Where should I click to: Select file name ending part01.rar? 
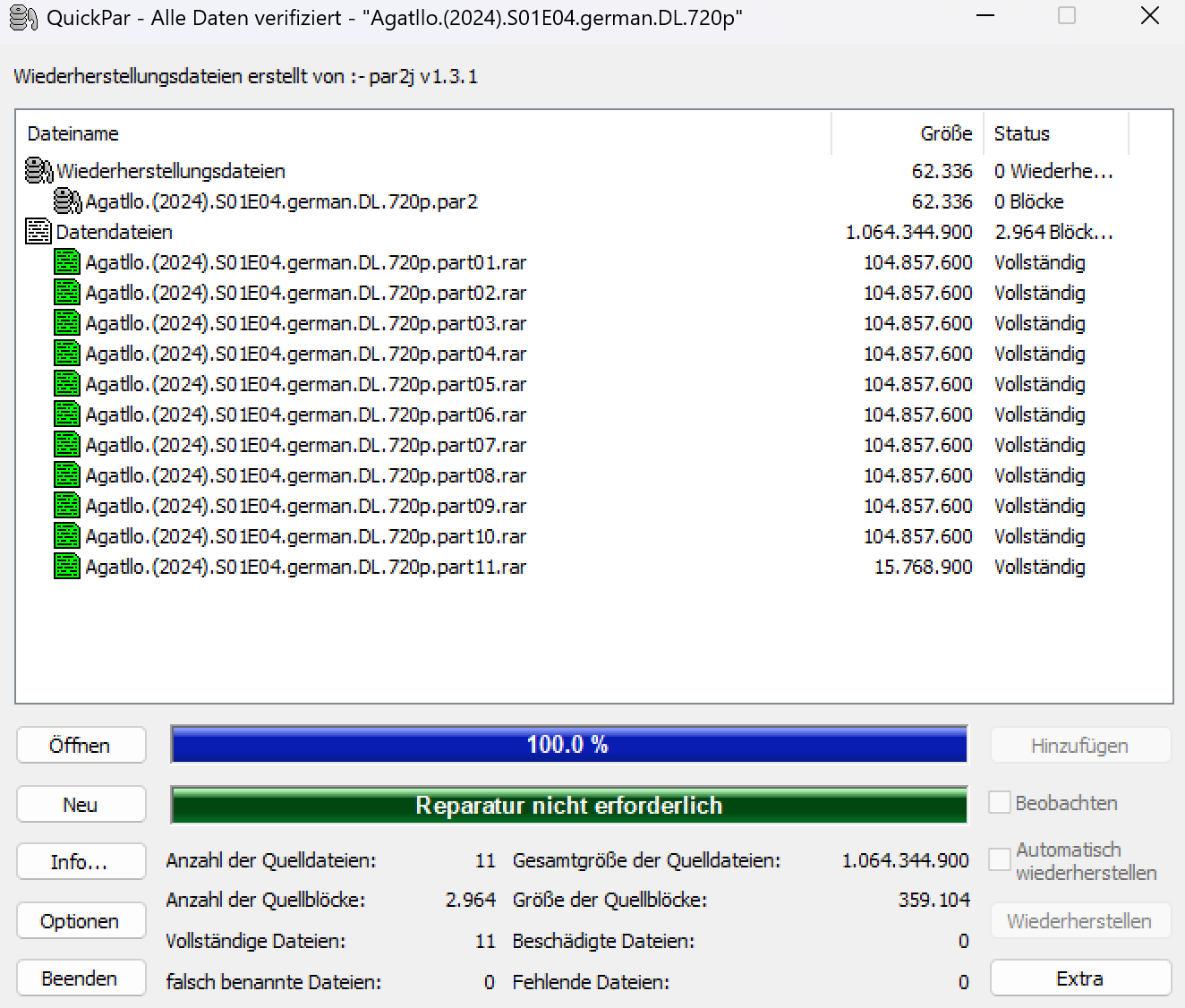click(306, 262)
